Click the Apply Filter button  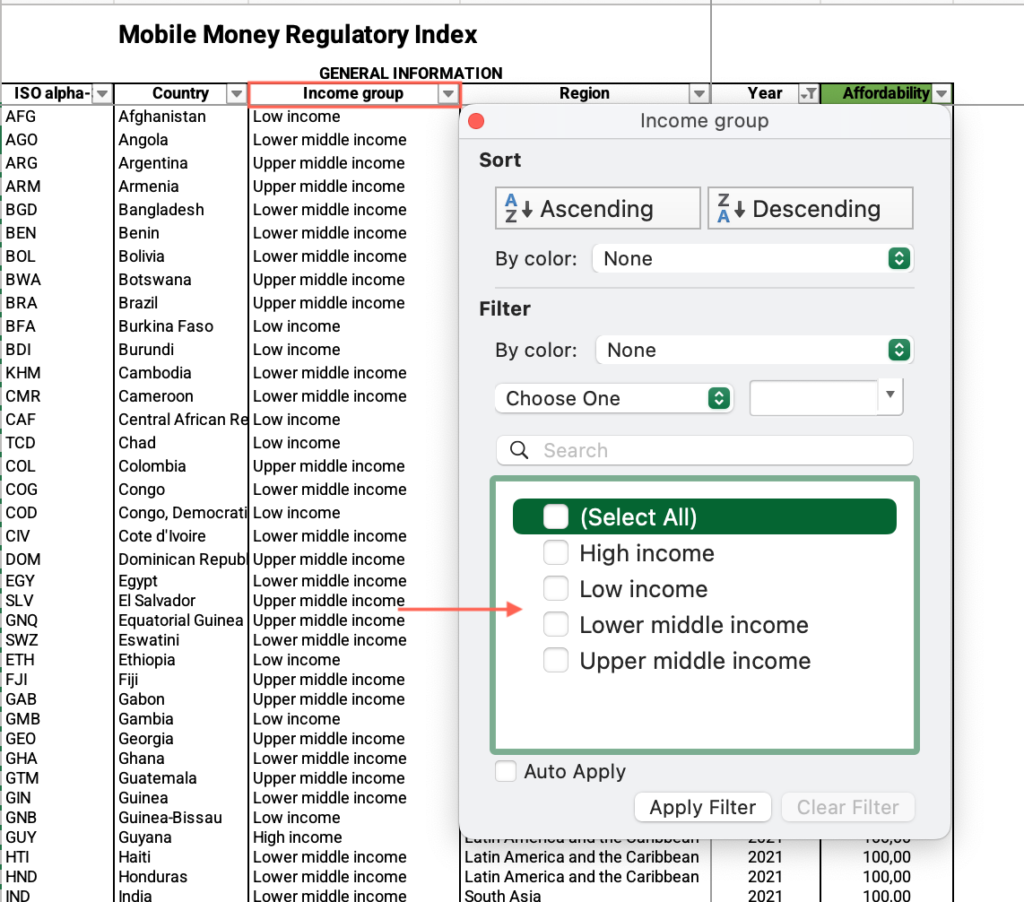tap(703, 807)
